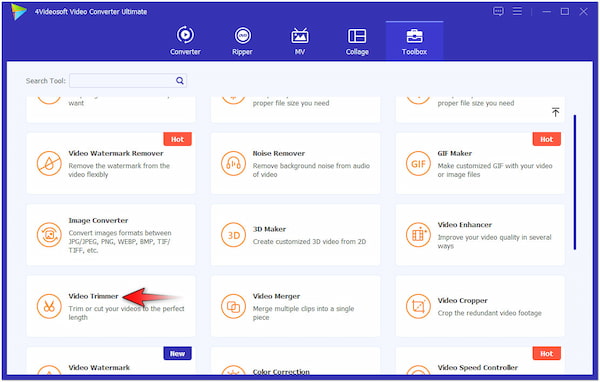Open Video Enhancer title
This screenshot has height=382, width=600.
click(x=465, y=225)
